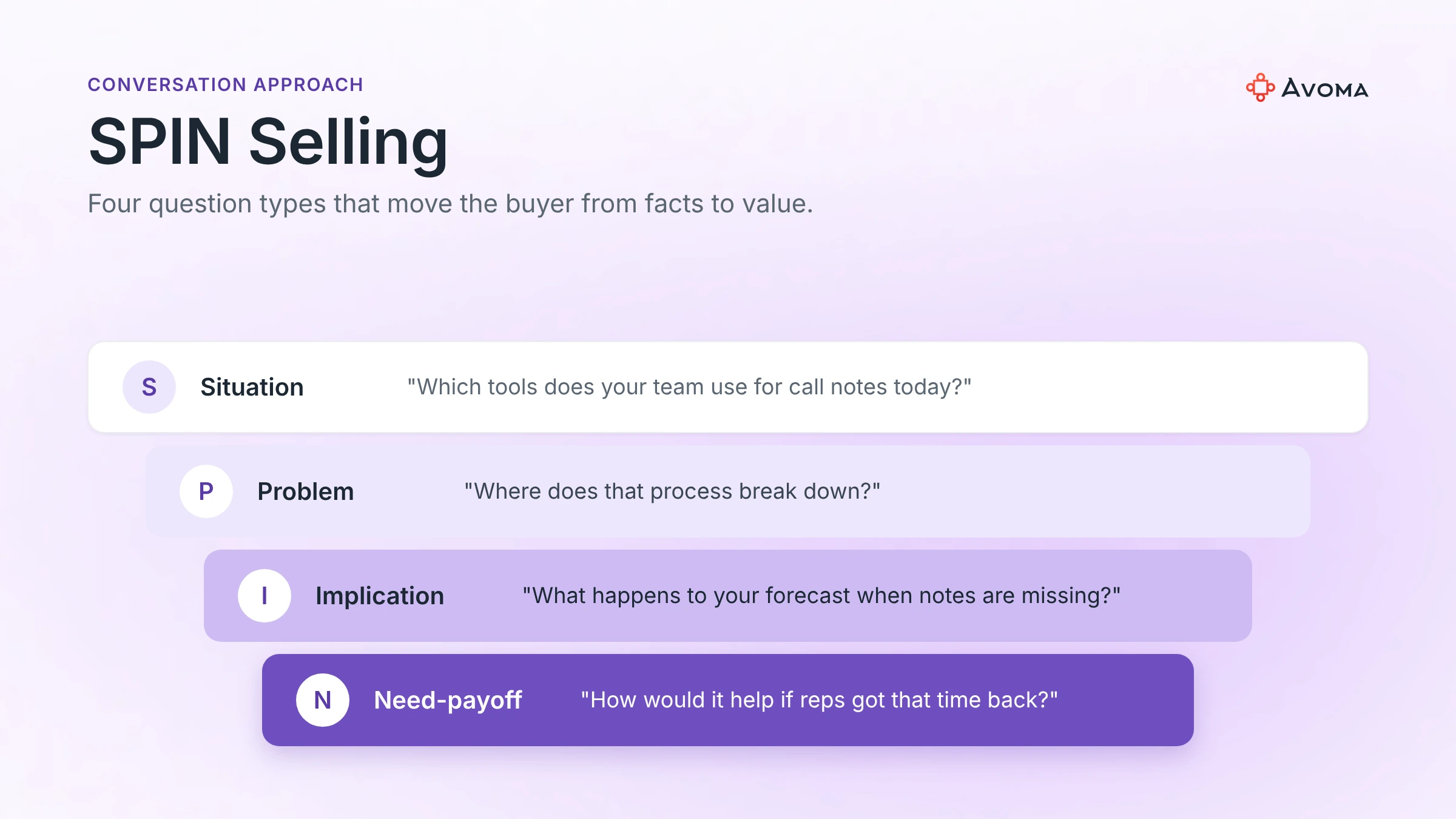Click the 'Problem' label
Image resolution: width=1456 pixels, height=819 pixels.
click(306, 491)
